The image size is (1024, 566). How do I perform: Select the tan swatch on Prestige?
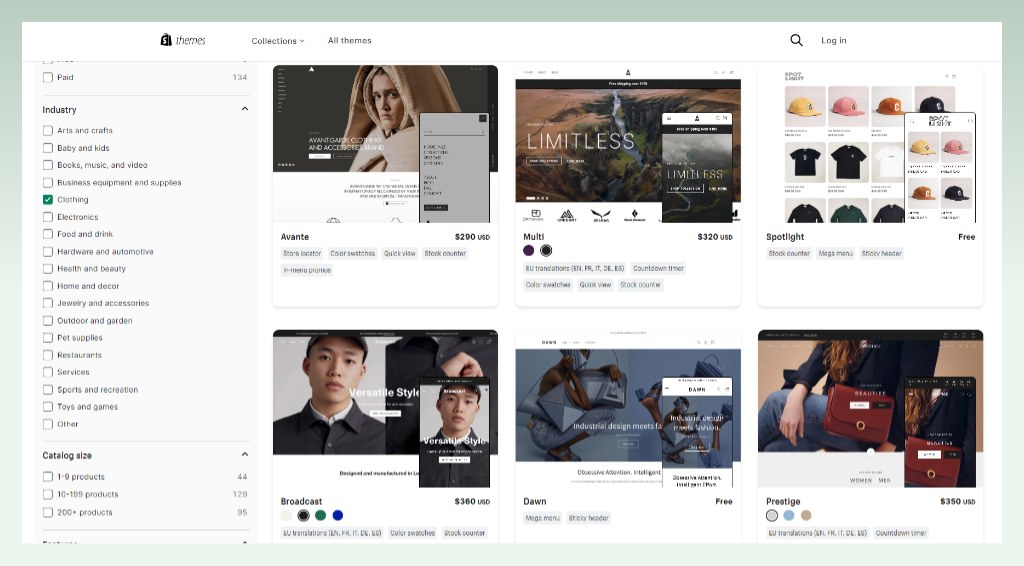pos(806,516)
